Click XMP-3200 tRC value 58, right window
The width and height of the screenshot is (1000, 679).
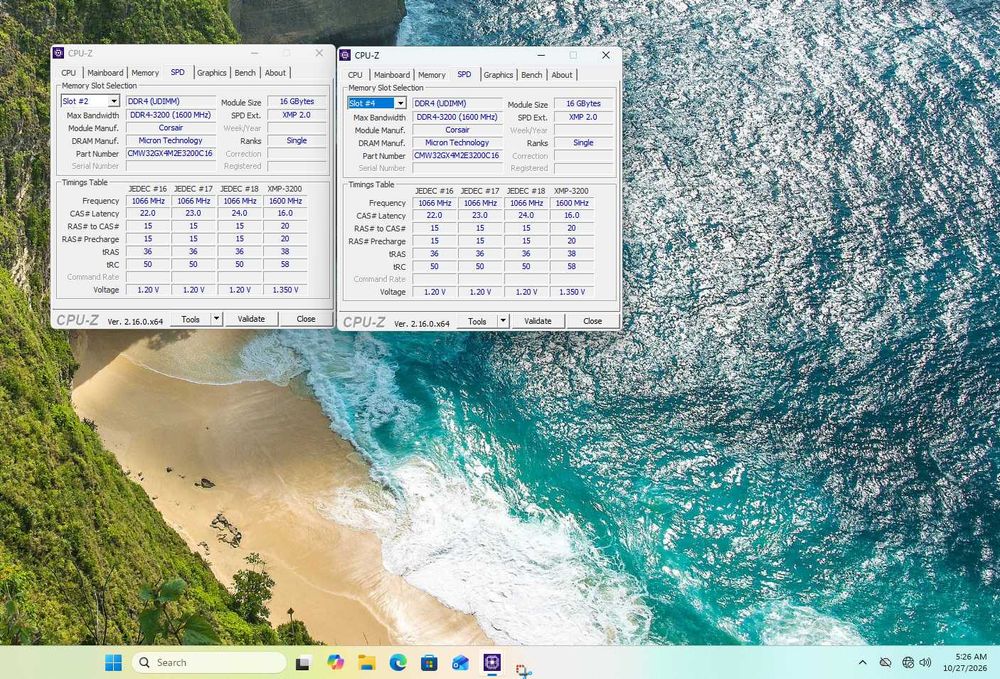(x=571, y=266)
